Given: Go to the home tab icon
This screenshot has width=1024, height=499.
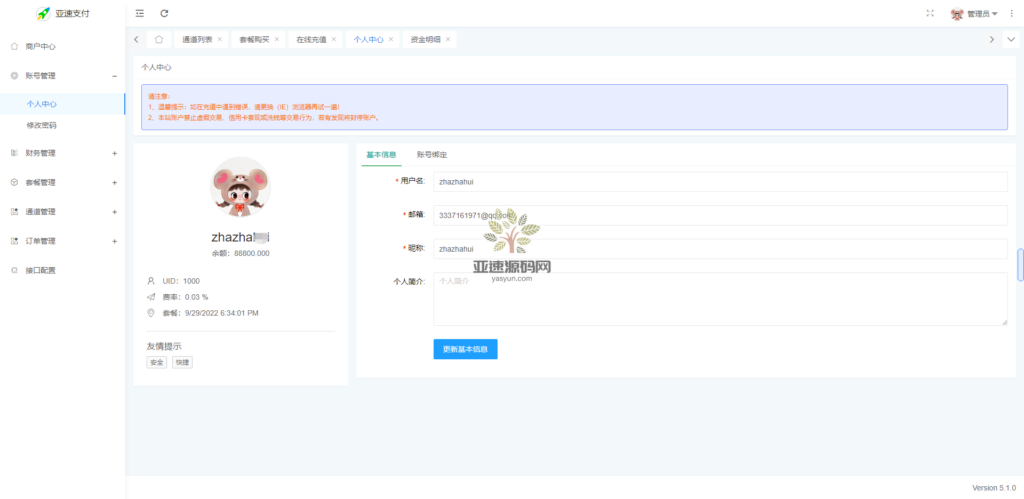Looking at the screenshot, I should click(x=159, y=39).
